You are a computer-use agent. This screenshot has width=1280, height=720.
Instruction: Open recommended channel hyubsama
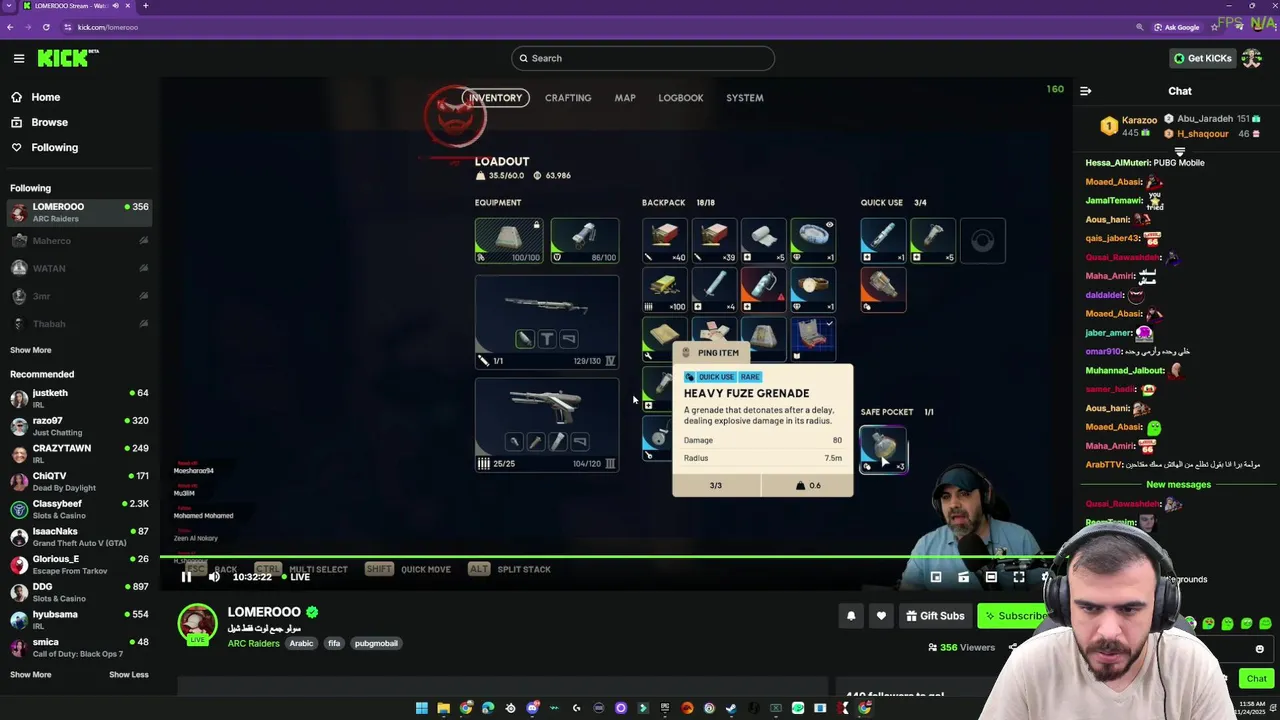[x=79, y=620]
